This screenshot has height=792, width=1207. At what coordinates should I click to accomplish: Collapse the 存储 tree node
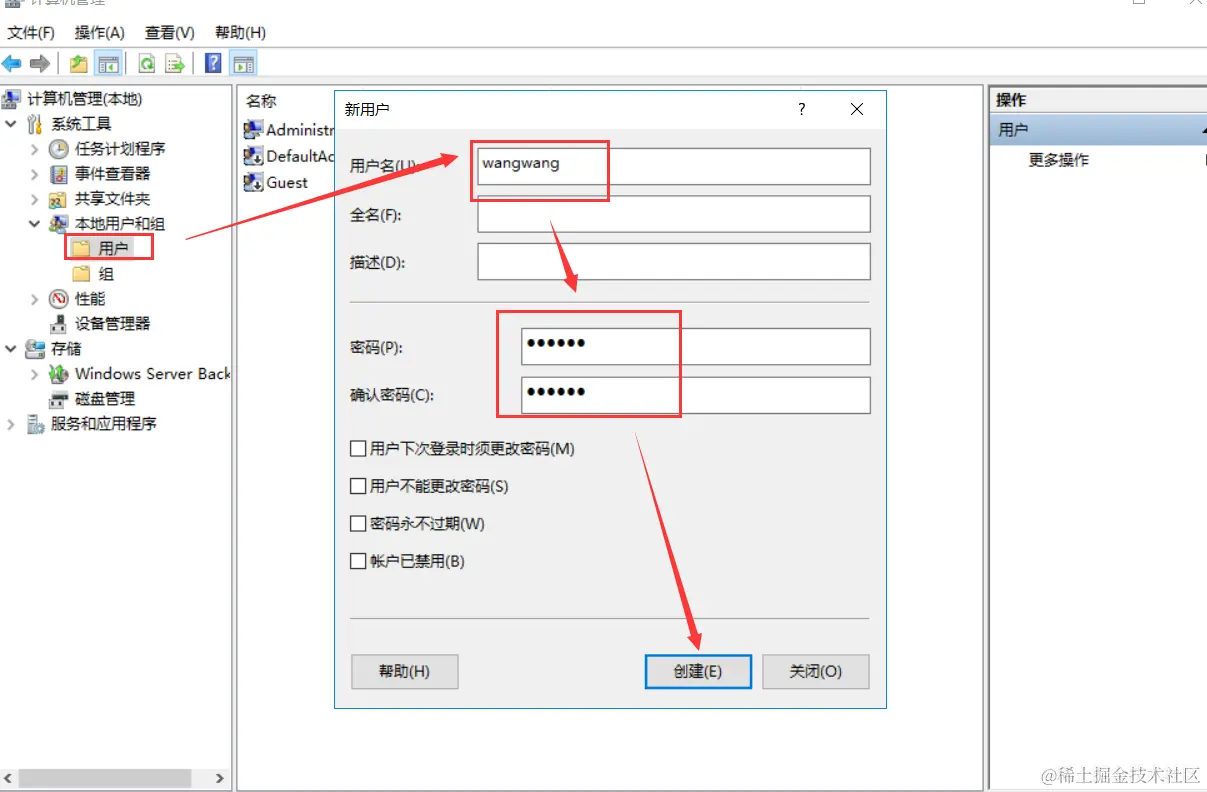(11, 349)
